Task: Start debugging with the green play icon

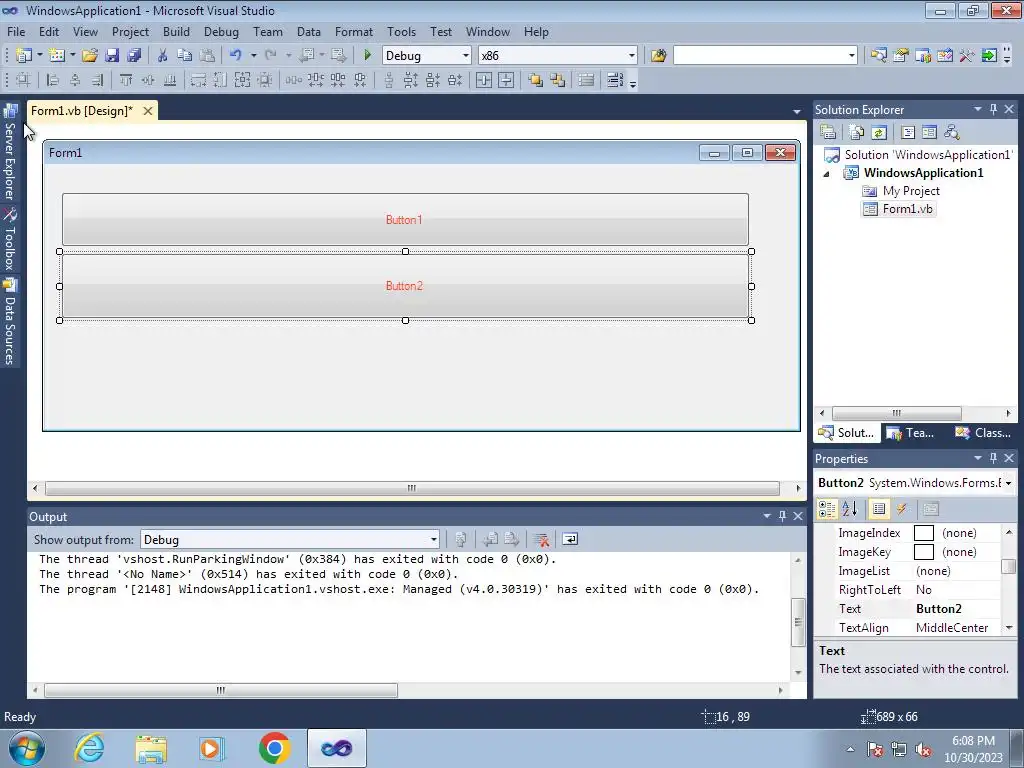Action: click(367, 56)
